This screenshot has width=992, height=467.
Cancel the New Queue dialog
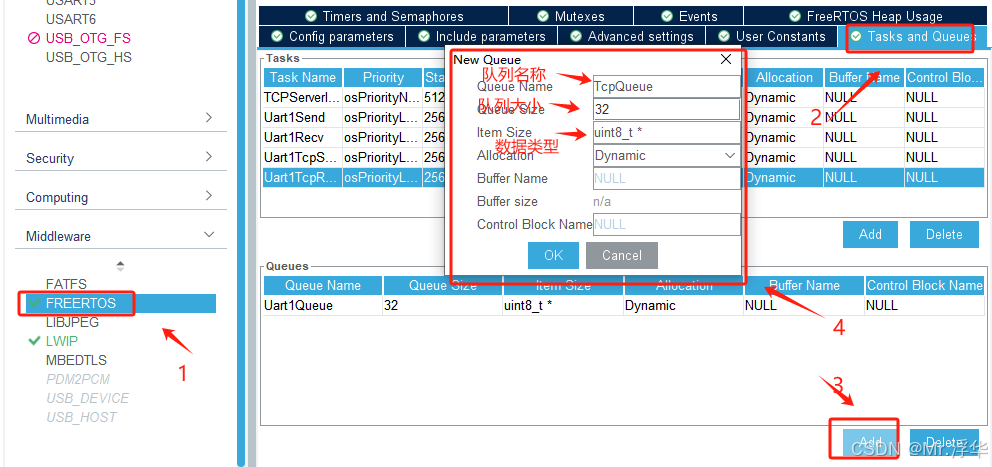[x=622, y=255]
